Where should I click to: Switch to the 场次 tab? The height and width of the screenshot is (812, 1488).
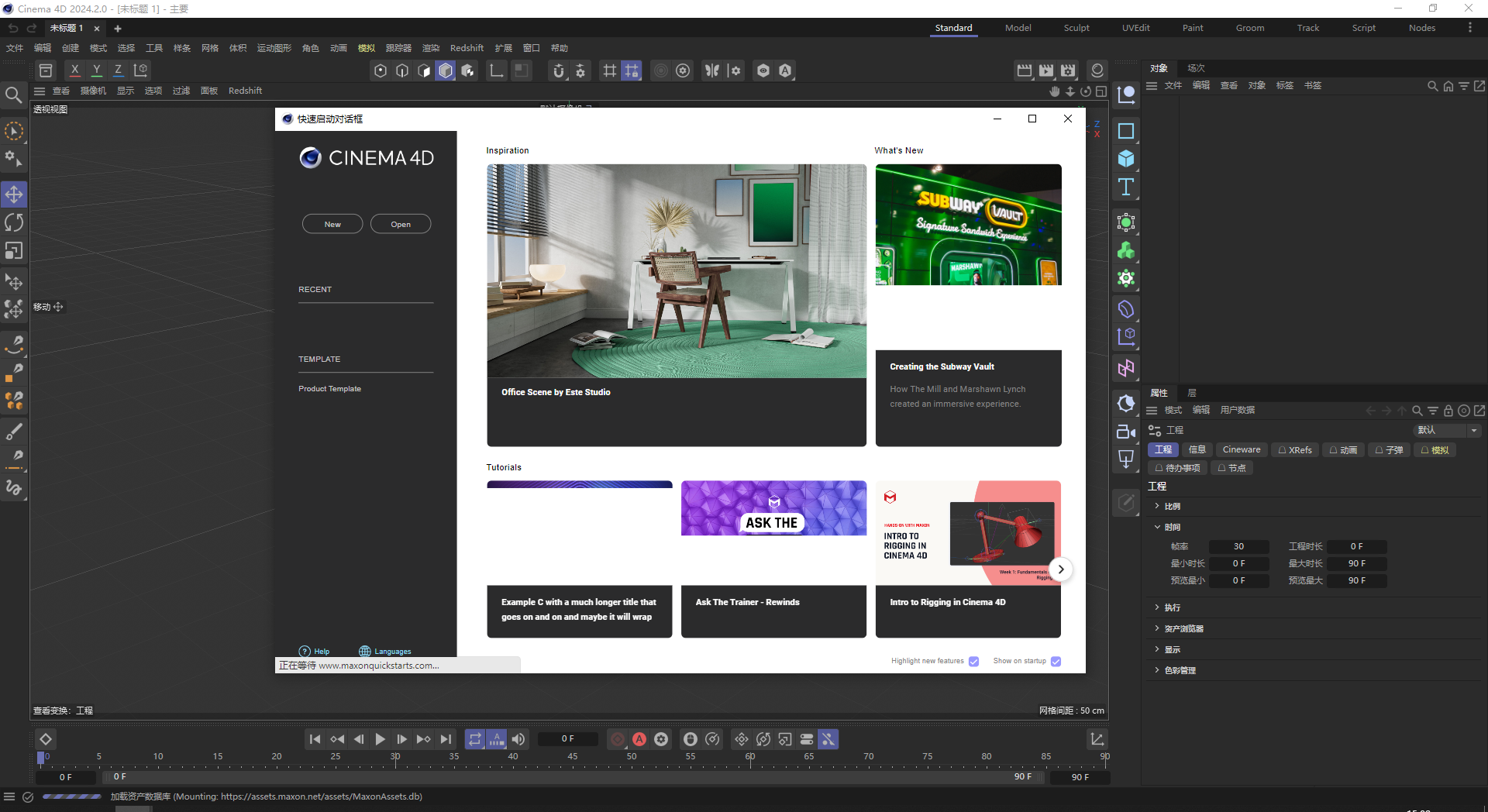tap(1196, 68)
